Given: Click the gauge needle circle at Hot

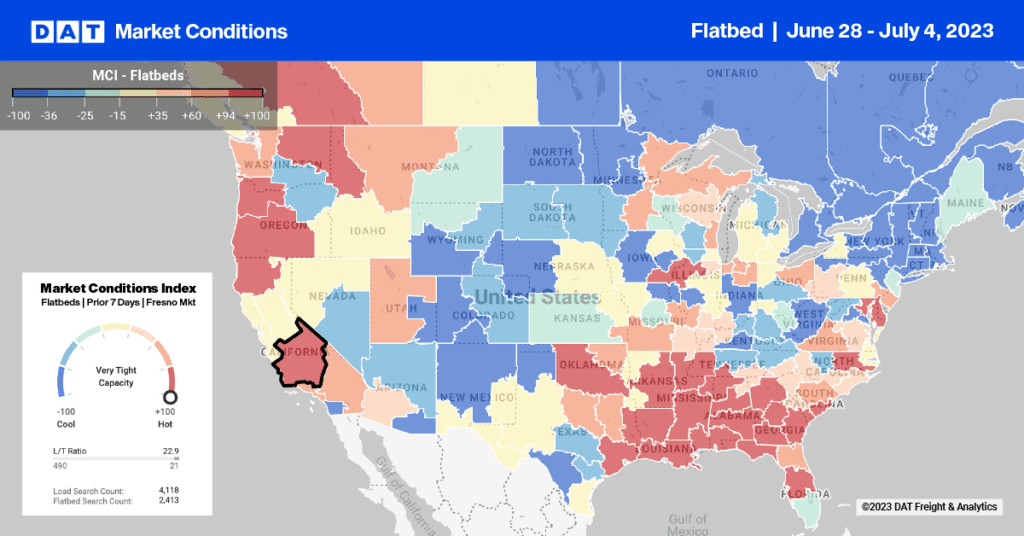Looking at the screenshot, I should point(170,397).
